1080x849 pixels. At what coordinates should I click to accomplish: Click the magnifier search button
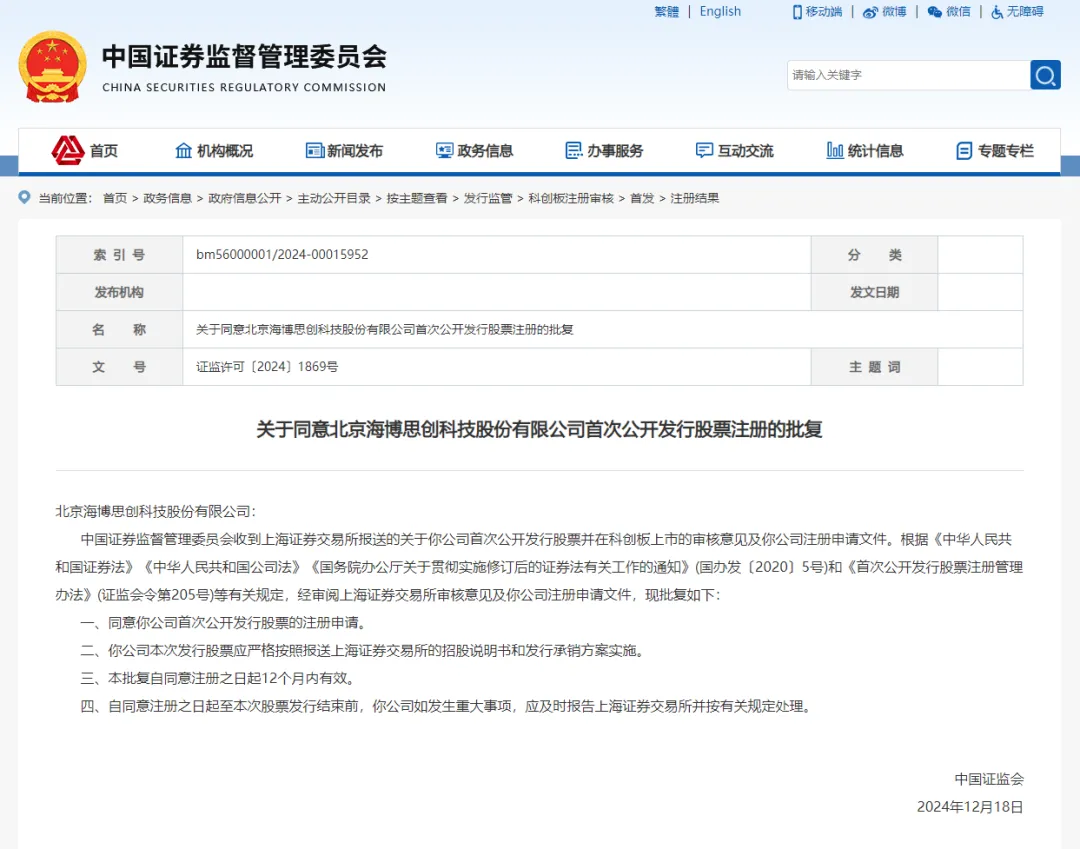[1045, 75]
